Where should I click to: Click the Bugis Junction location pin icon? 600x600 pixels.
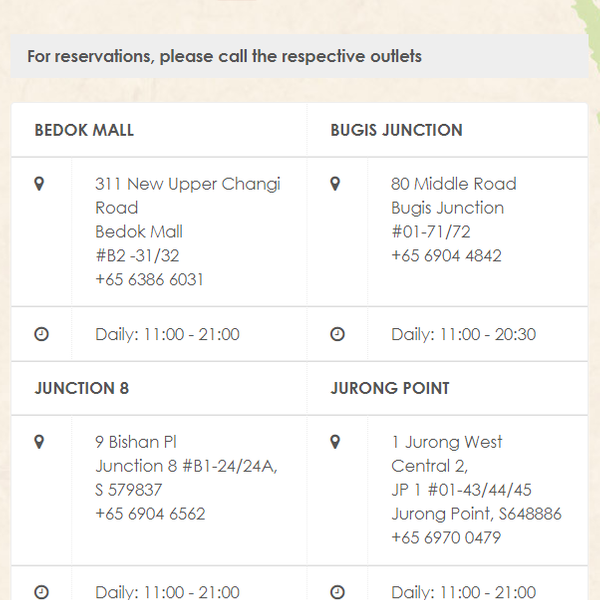pos(336,184)
